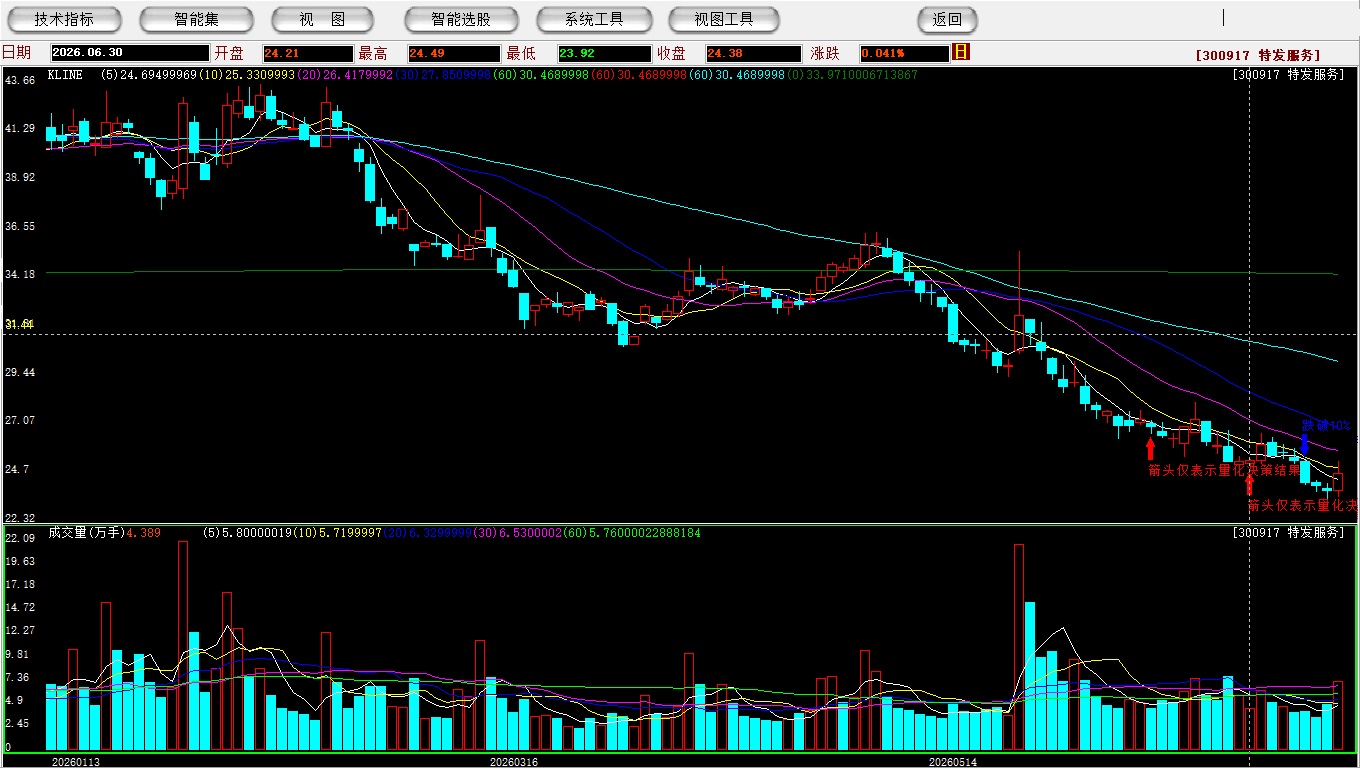Click the 箭头仅表示量化决策结果 annotation text
Screen dimensions: 1360x768
pos(1224,470)
